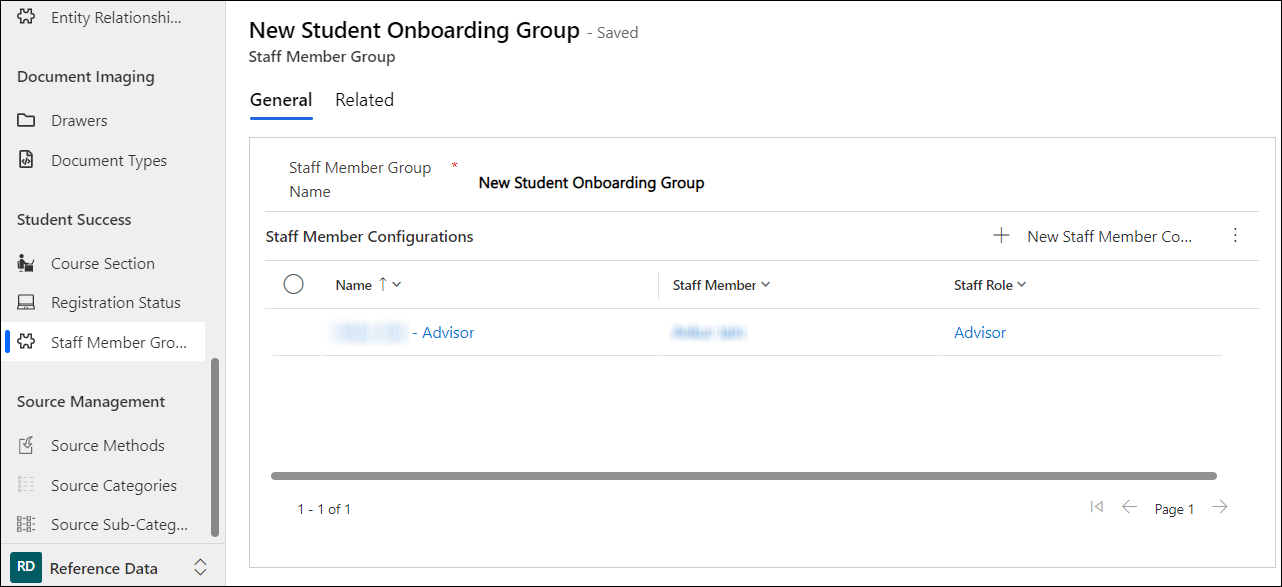Switch to the Related tab

pos(364,100)
